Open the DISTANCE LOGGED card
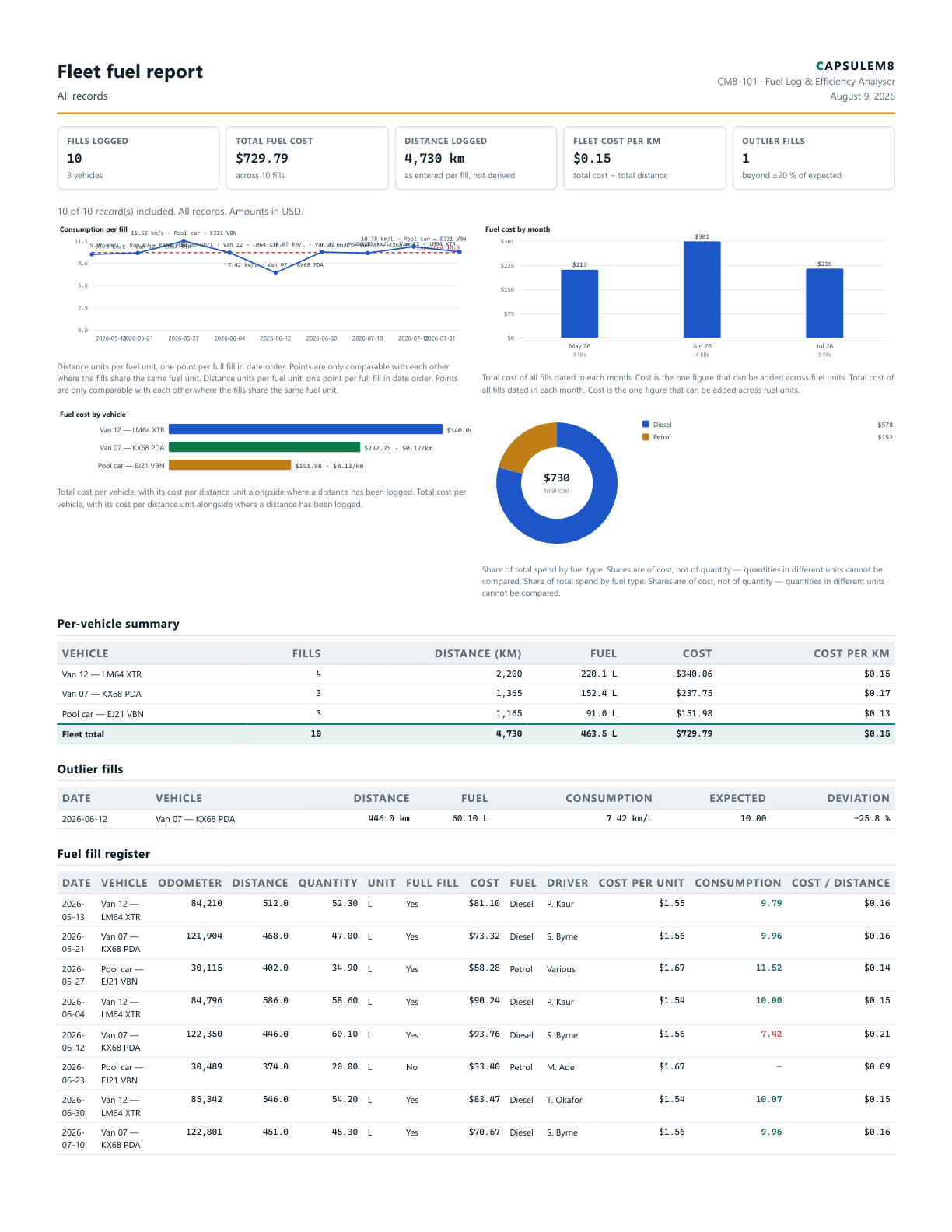This screenshot has height=1232, width=952. click(x=476, y=158)
